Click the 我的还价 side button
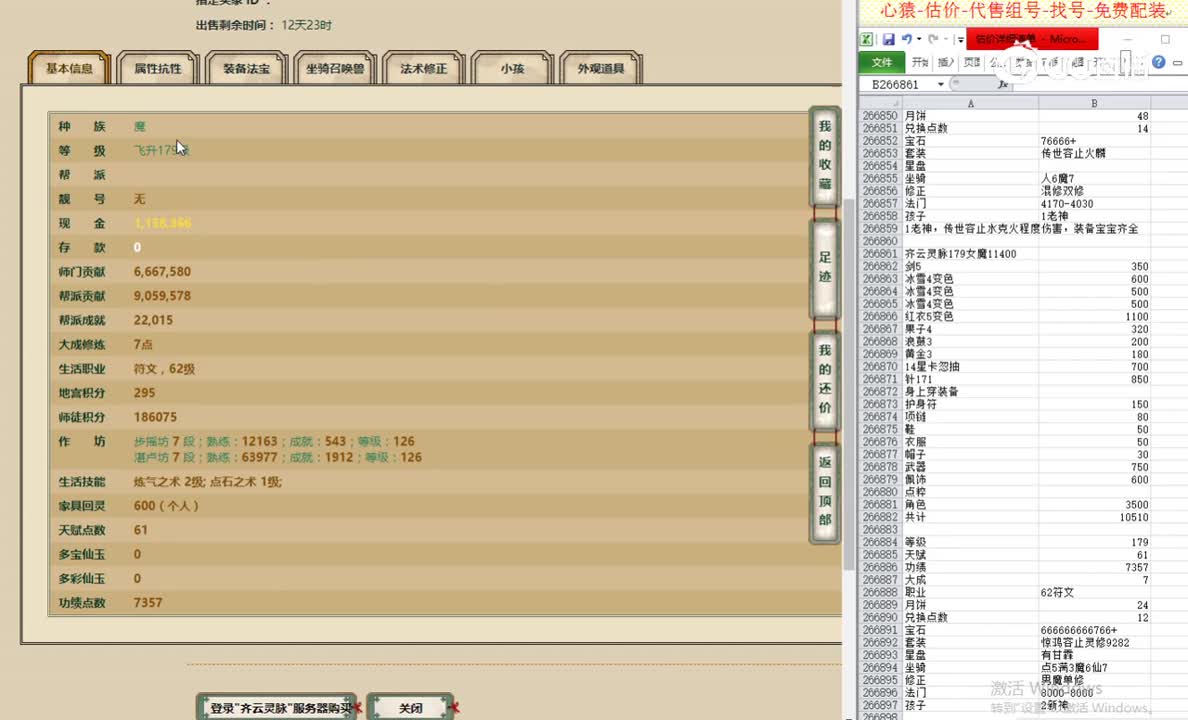The width and height of the screenshot is (1188, 720). tap(825, 379)
